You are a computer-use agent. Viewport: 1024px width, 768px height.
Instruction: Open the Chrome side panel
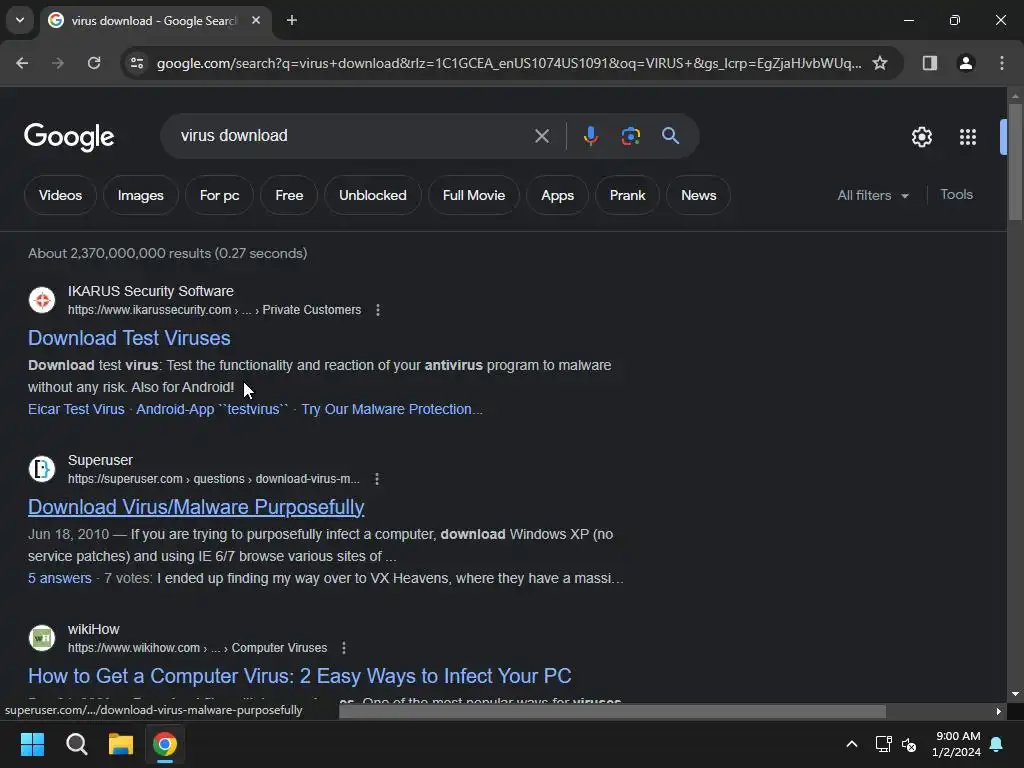[x=929, y=63]
